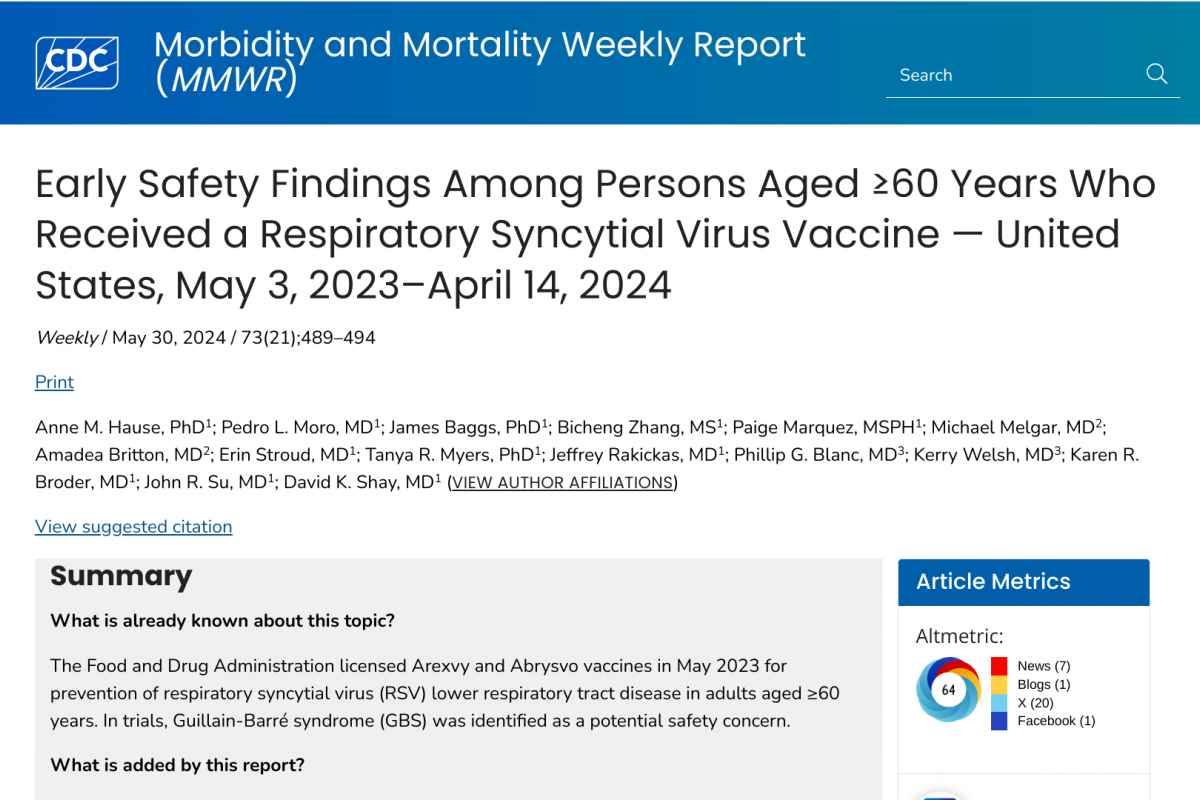Select News (7) altmetric entry

click(1044, 666)
